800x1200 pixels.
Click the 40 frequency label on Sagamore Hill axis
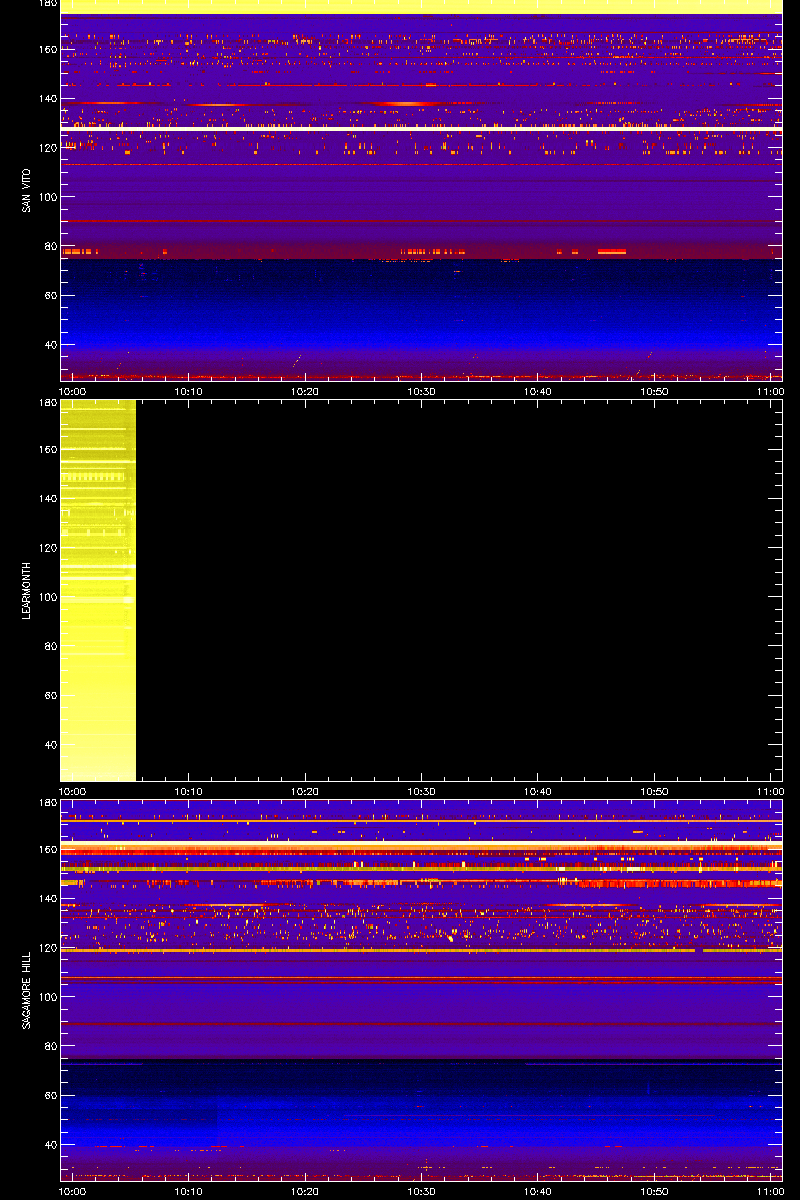tap(50, 1144)
